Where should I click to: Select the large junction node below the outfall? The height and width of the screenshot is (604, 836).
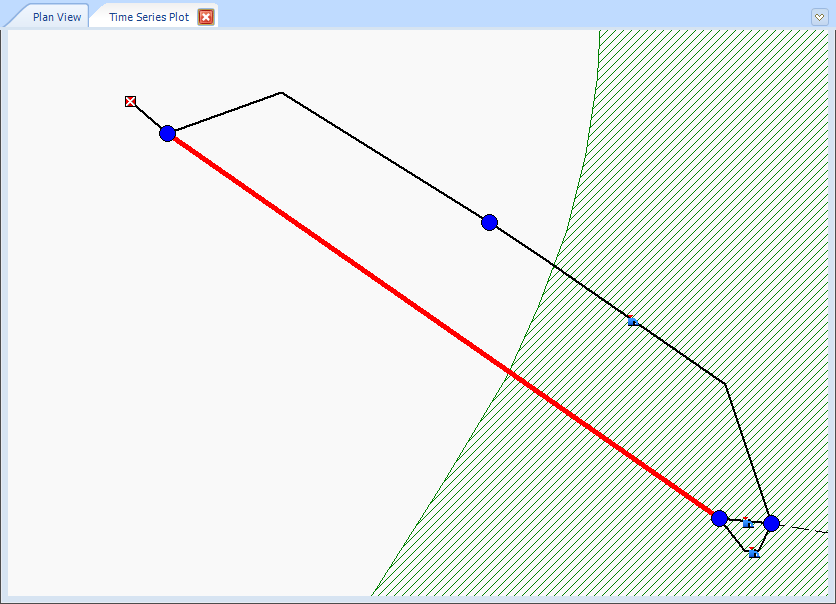coord(167,132)
